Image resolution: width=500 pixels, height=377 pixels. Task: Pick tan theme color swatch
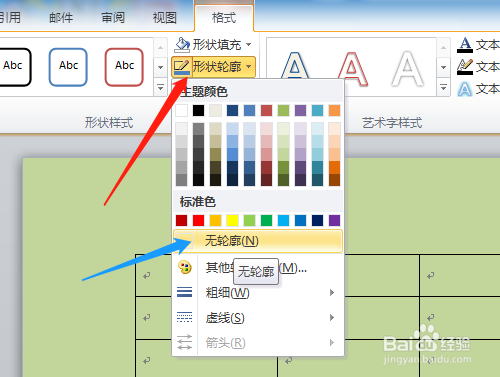point(215,110)
